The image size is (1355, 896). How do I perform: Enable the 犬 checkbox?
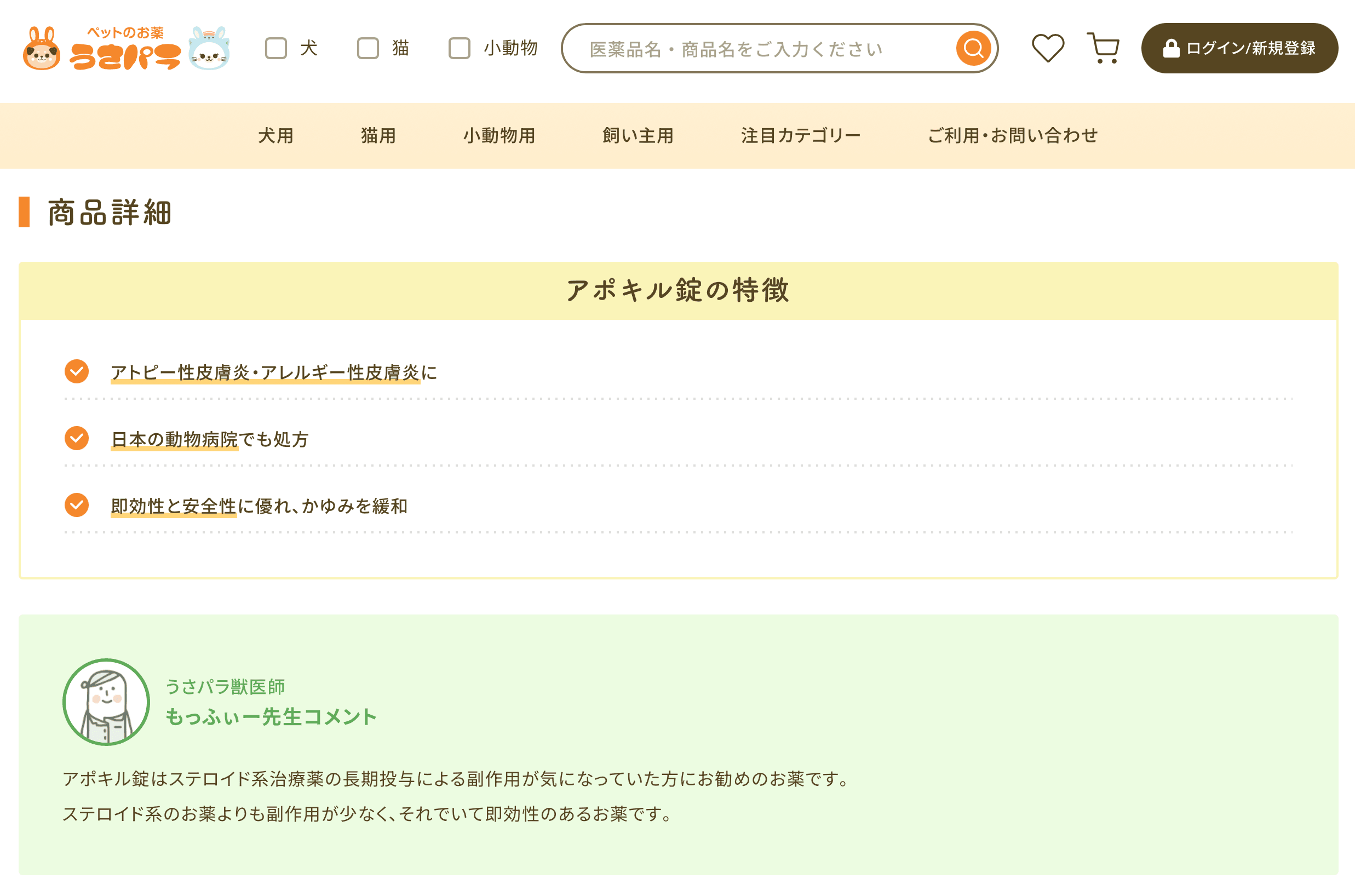[x=277, y=49]
